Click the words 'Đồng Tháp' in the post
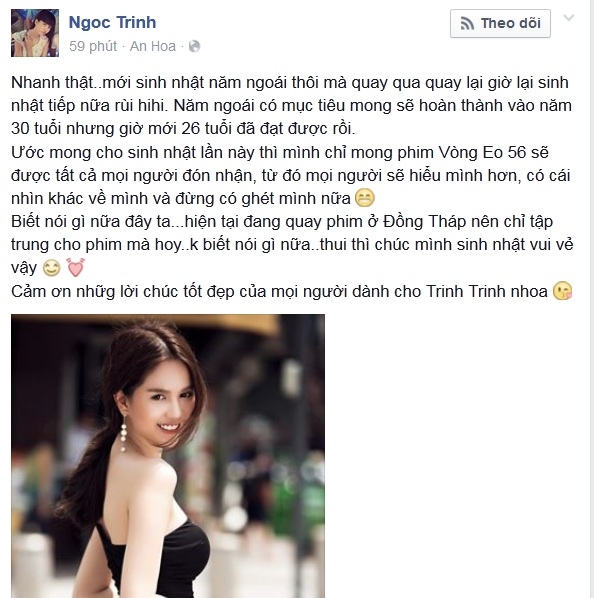 (424, 222)
